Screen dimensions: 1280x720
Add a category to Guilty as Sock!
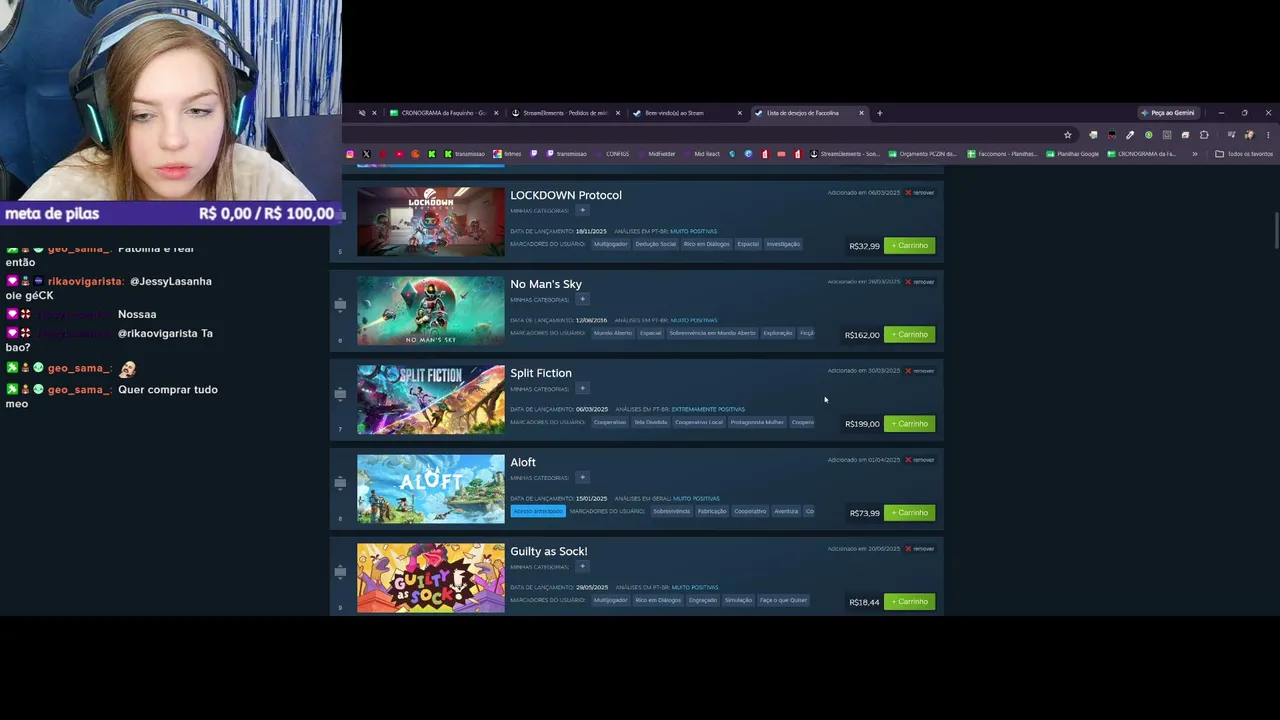click(582, 567)
